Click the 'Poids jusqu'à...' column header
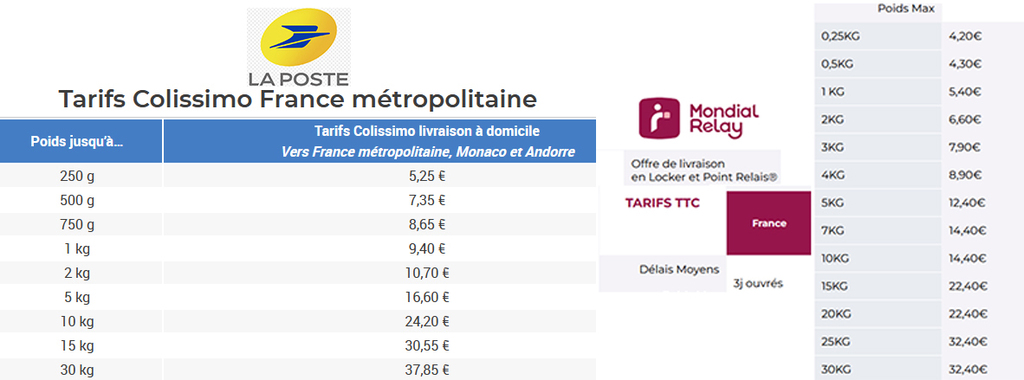This screenshot has width=1024, height=380. [81, 141]
